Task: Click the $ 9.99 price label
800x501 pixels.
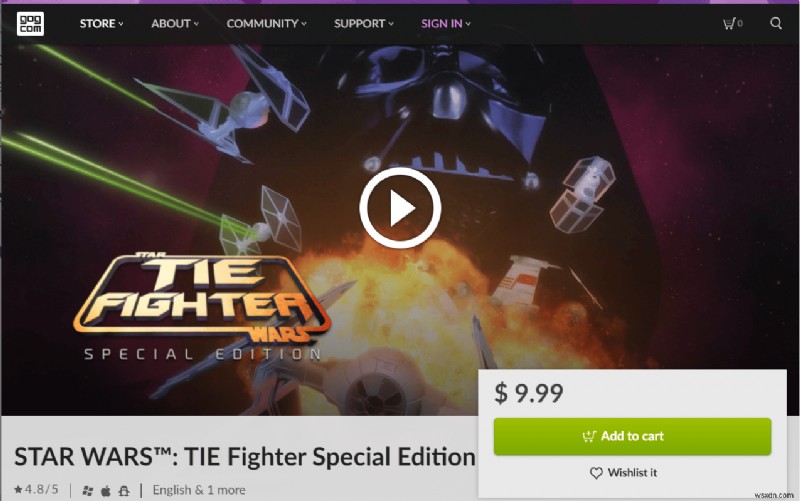Action: (529, 393)
